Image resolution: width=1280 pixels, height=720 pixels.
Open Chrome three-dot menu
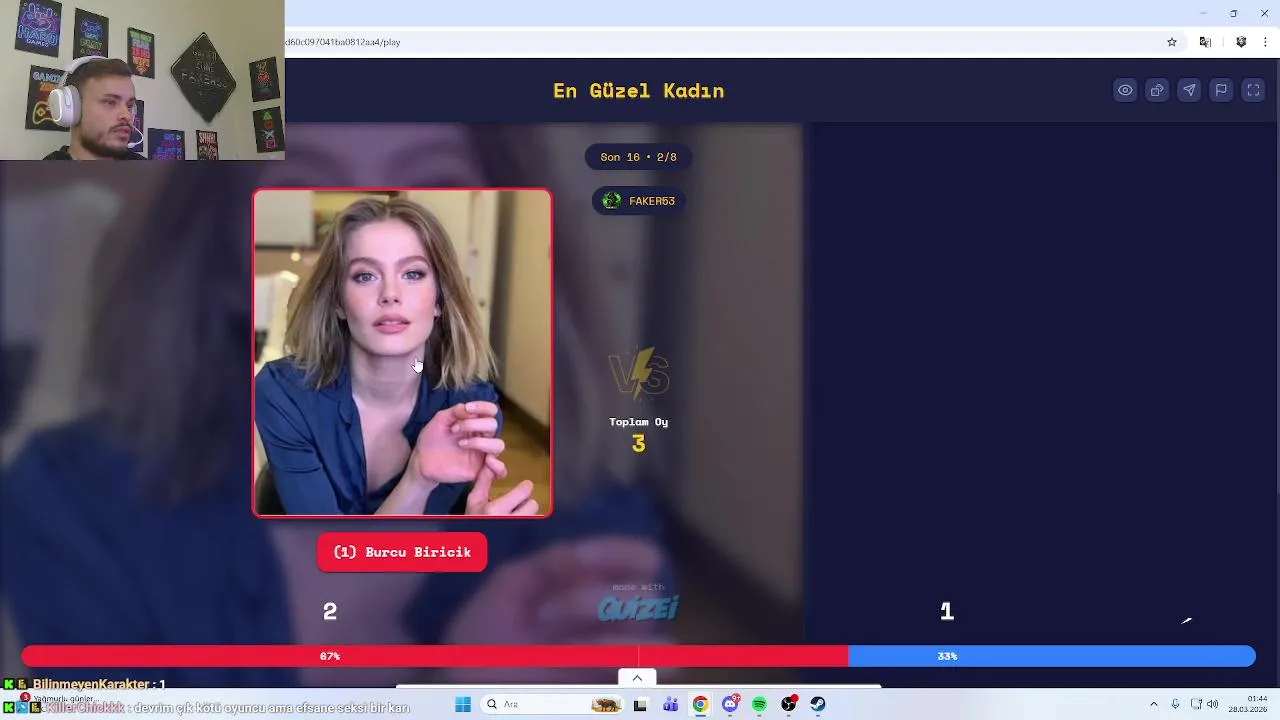(1266, 42)
